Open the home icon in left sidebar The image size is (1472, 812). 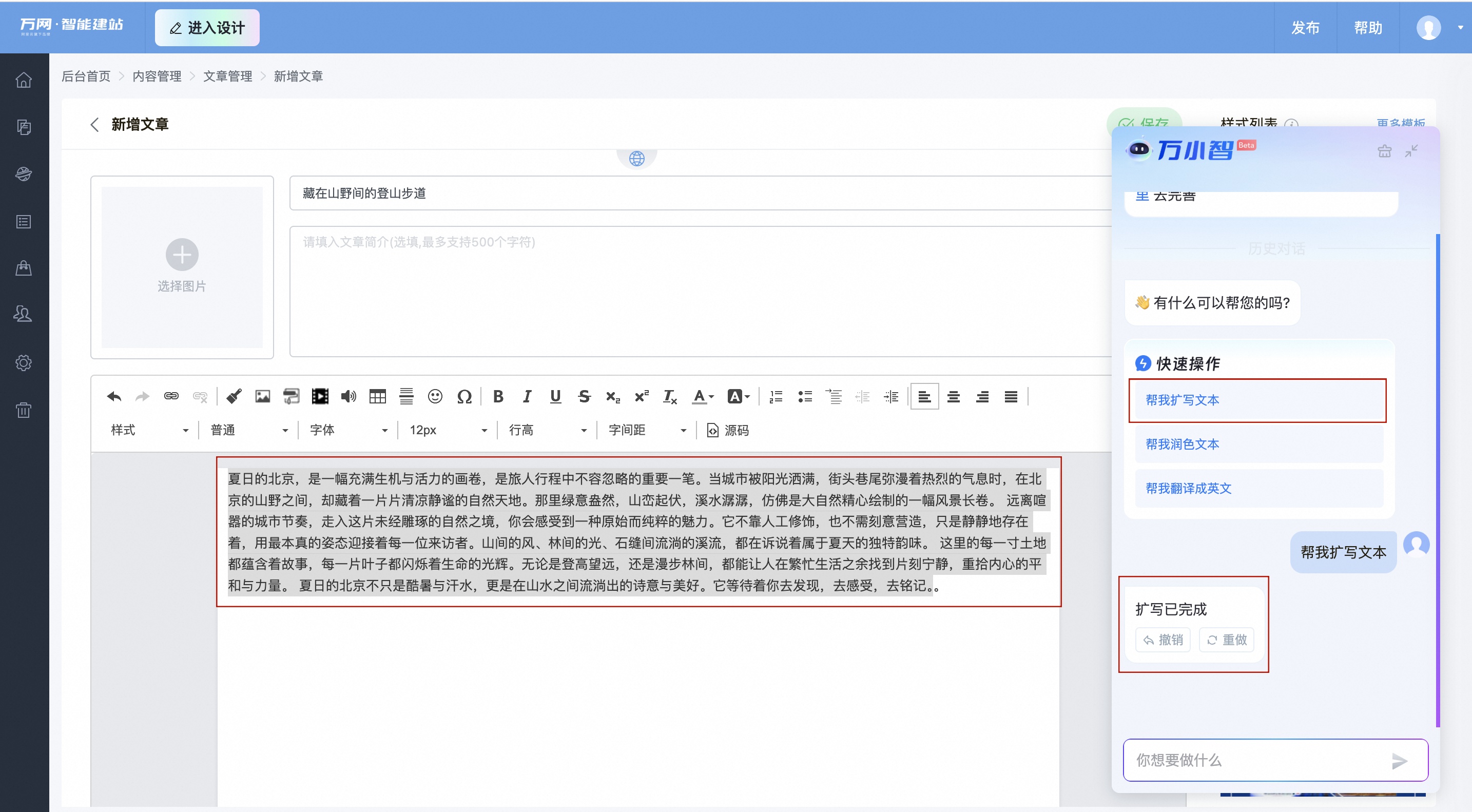click(x=24, y=80)
